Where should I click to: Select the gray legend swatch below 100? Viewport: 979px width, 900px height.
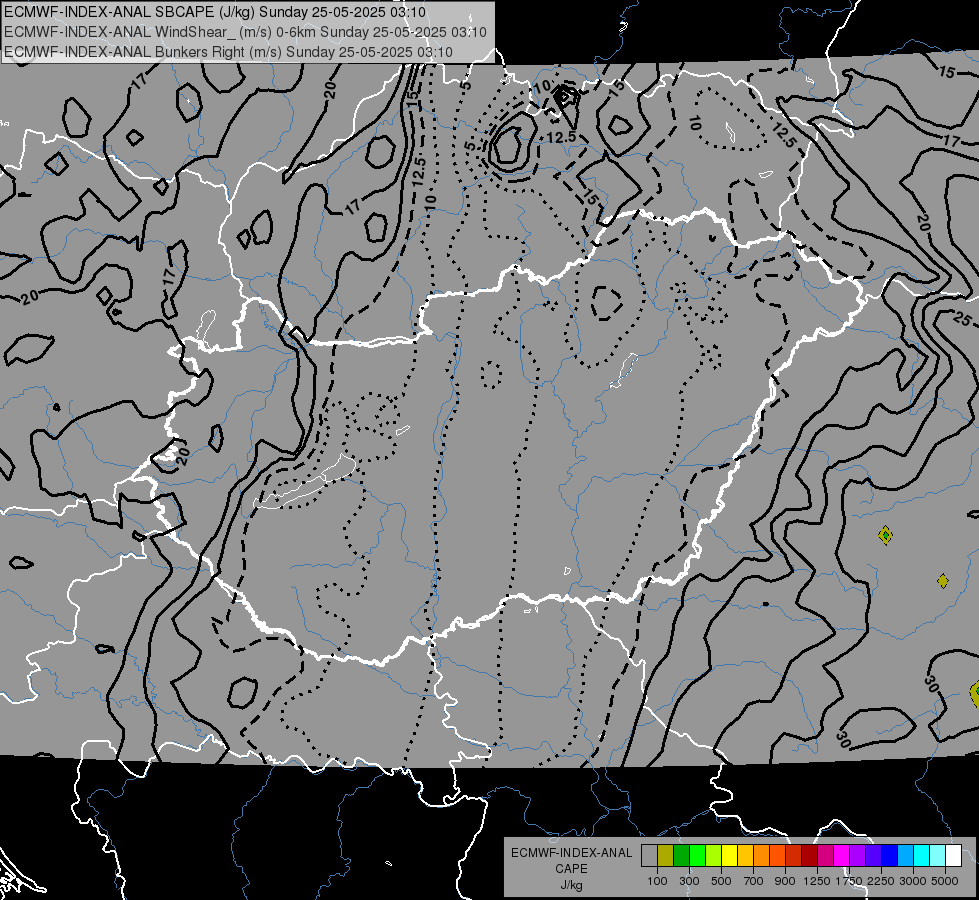tap(649, 856)
